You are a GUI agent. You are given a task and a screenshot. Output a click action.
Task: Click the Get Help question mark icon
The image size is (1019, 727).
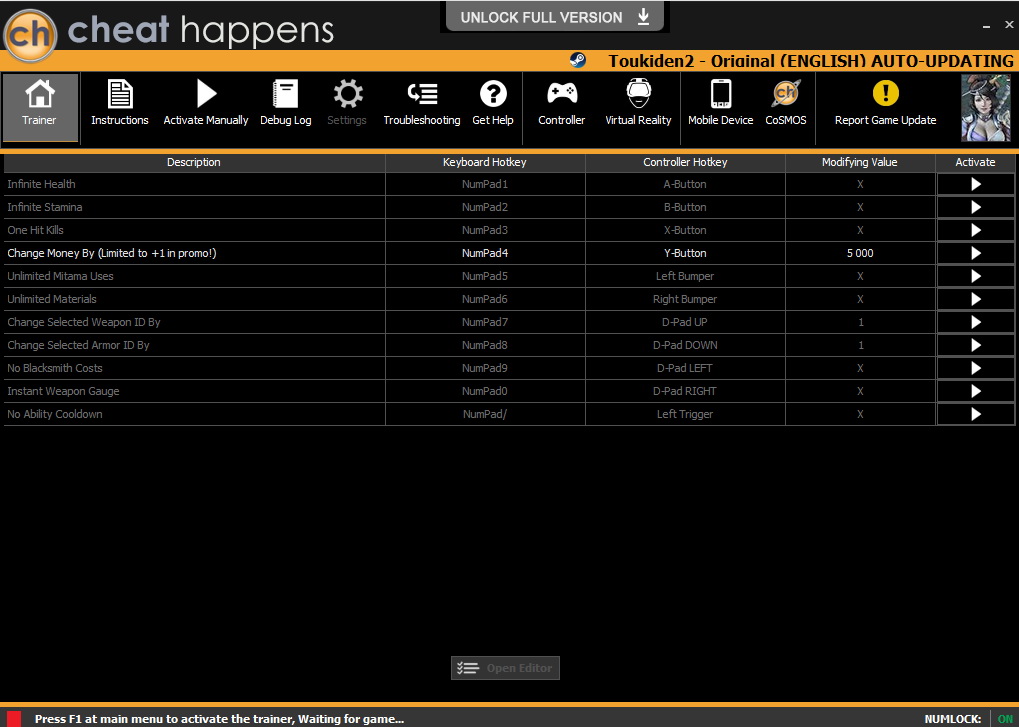point(493,94)
